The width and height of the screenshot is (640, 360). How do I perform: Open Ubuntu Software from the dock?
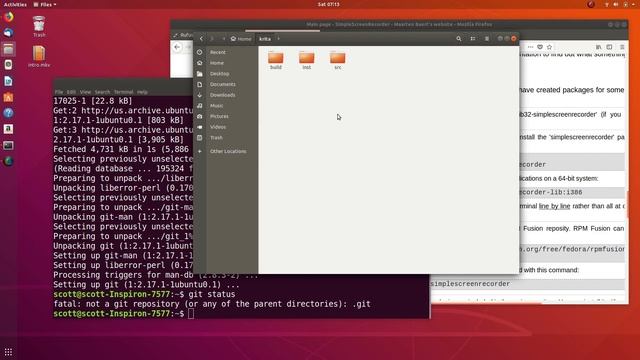[8, 97]
